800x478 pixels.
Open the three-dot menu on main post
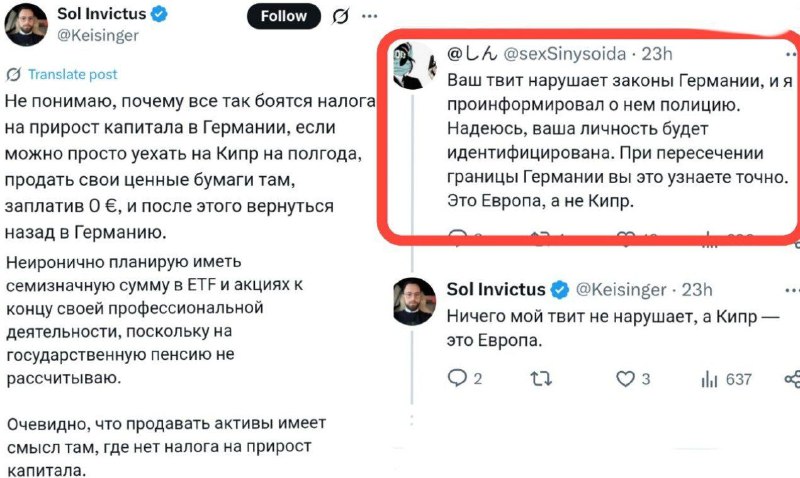pos(370,17)
